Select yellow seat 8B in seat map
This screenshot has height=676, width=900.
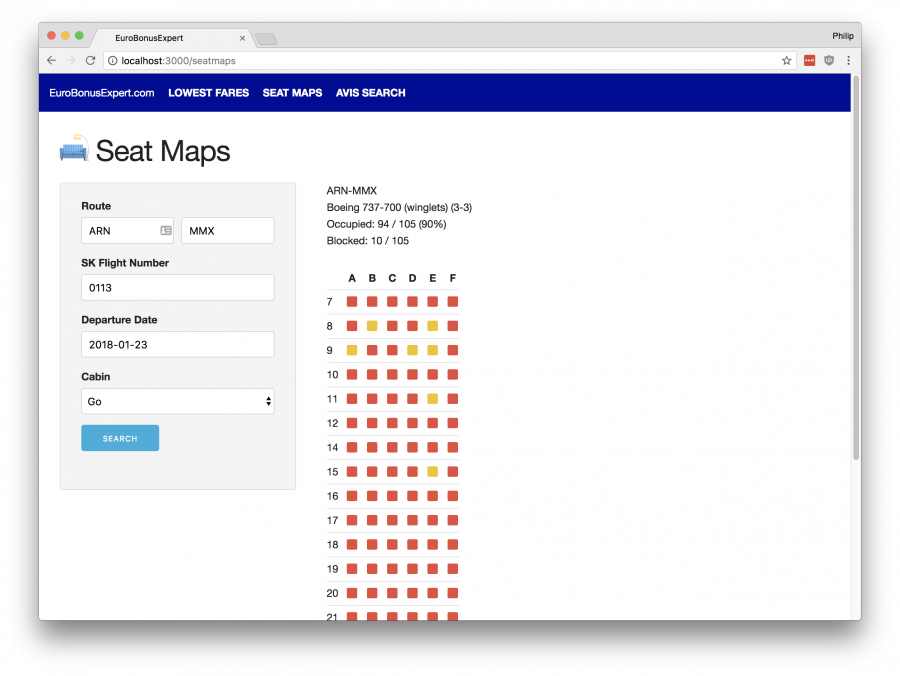[372, 326]
